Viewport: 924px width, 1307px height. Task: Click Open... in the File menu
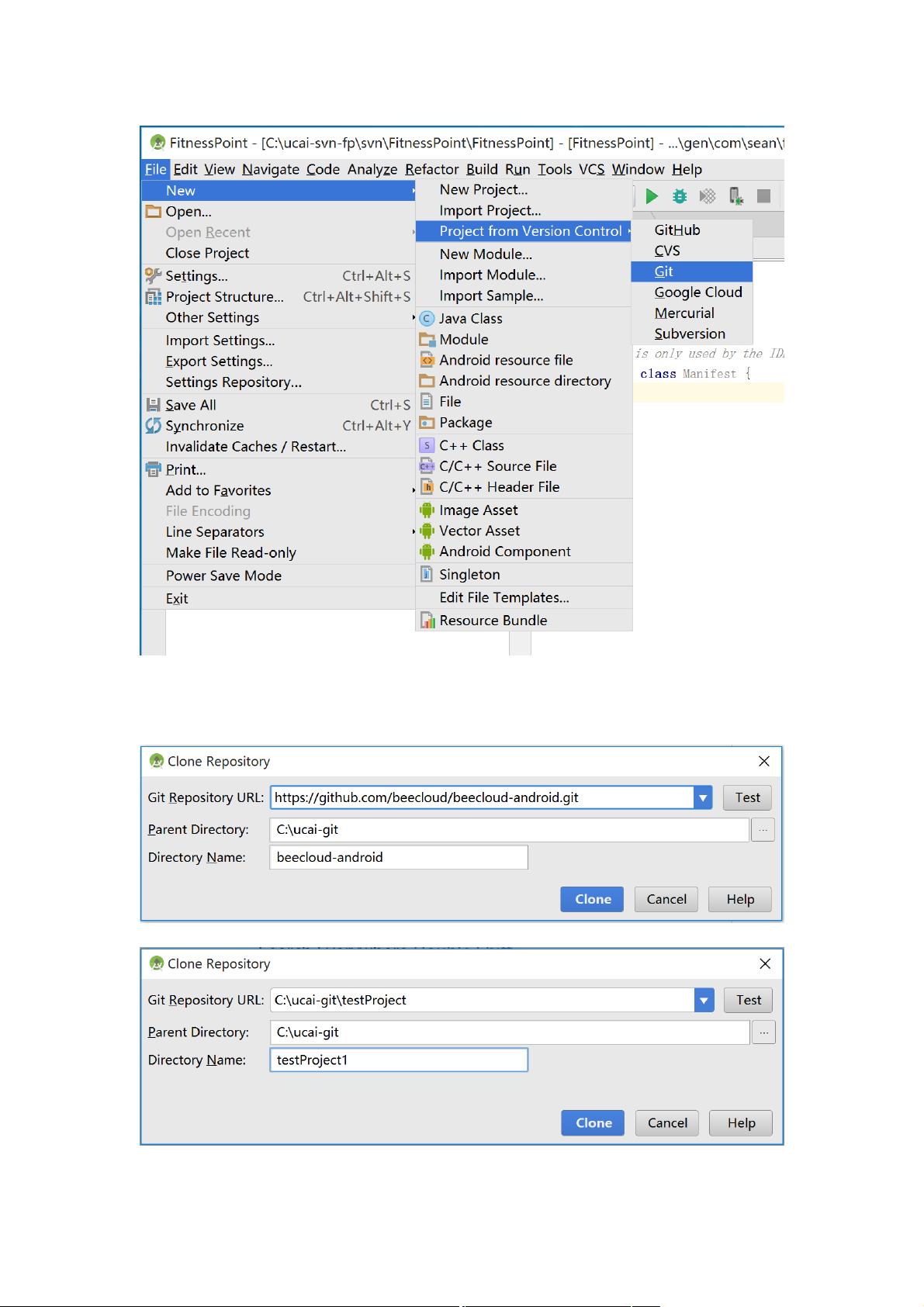[279, 212]
